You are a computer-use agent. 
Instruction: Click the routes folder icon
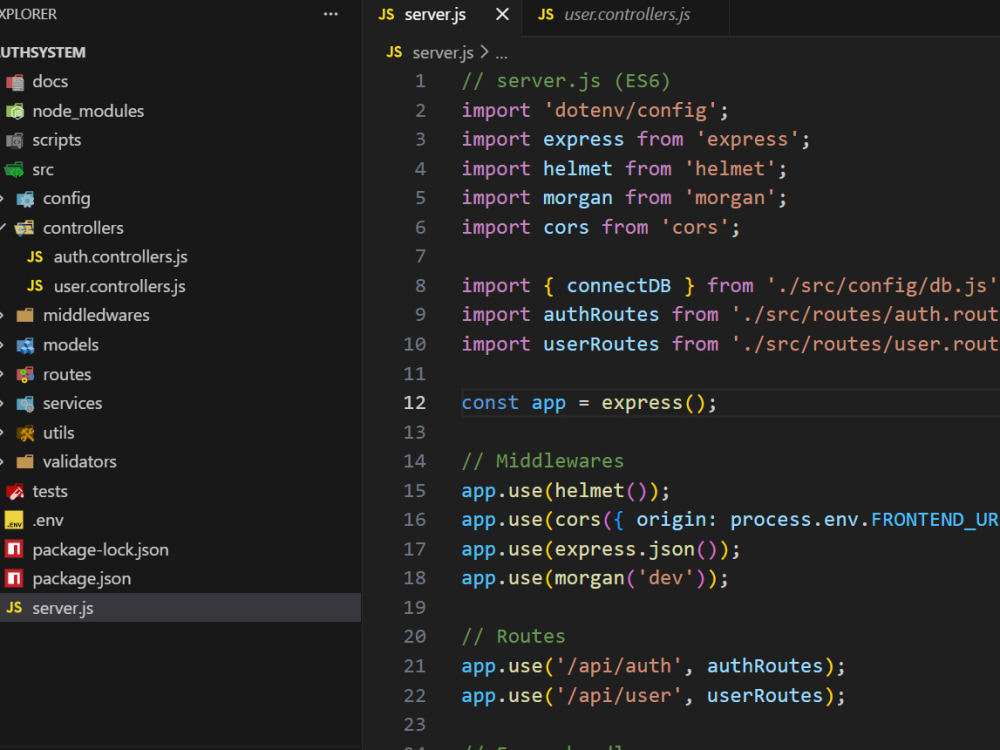click(x=25, y=374)
